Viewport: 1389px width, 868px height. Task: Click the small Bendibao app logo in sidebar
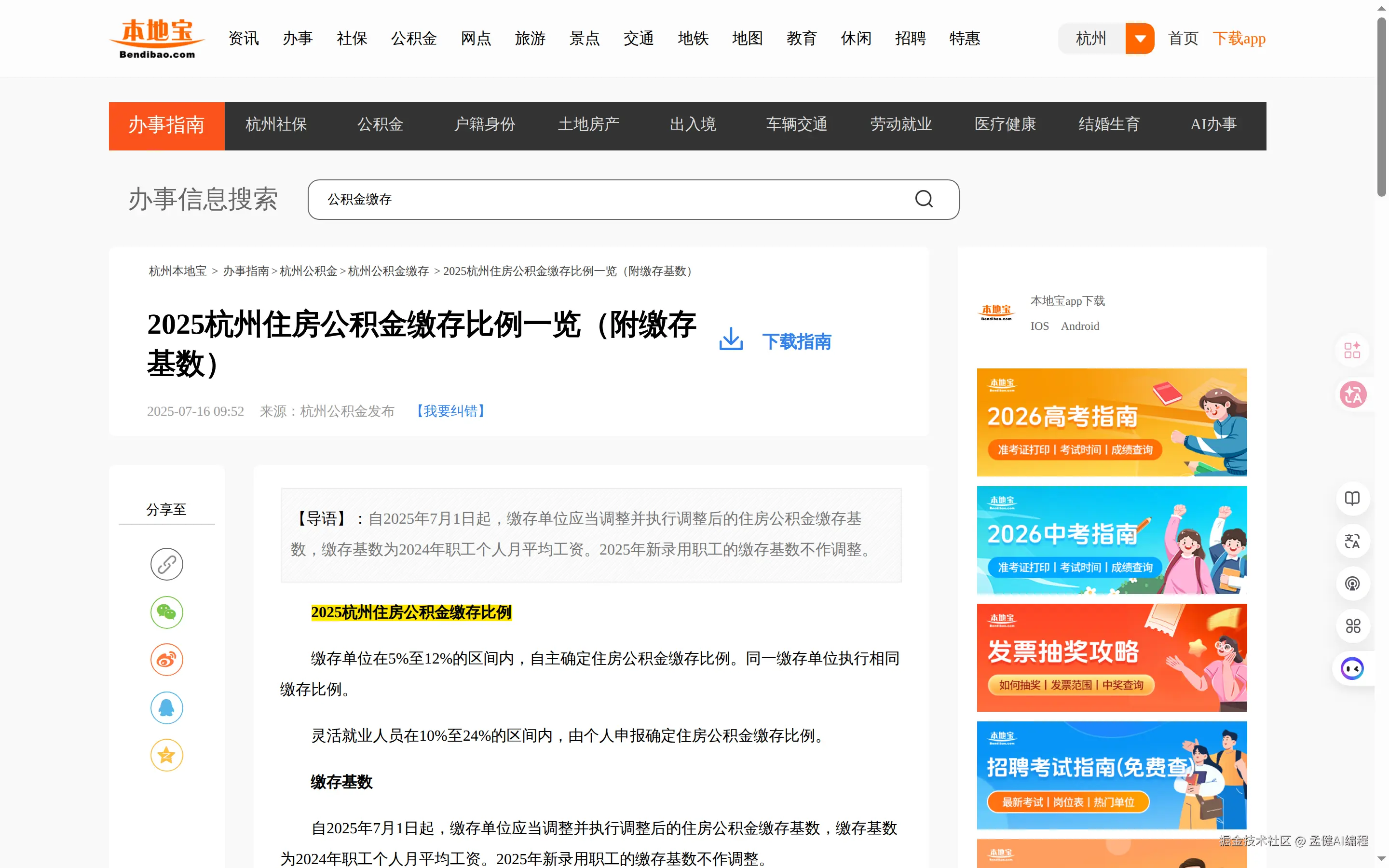coord(996,313)
